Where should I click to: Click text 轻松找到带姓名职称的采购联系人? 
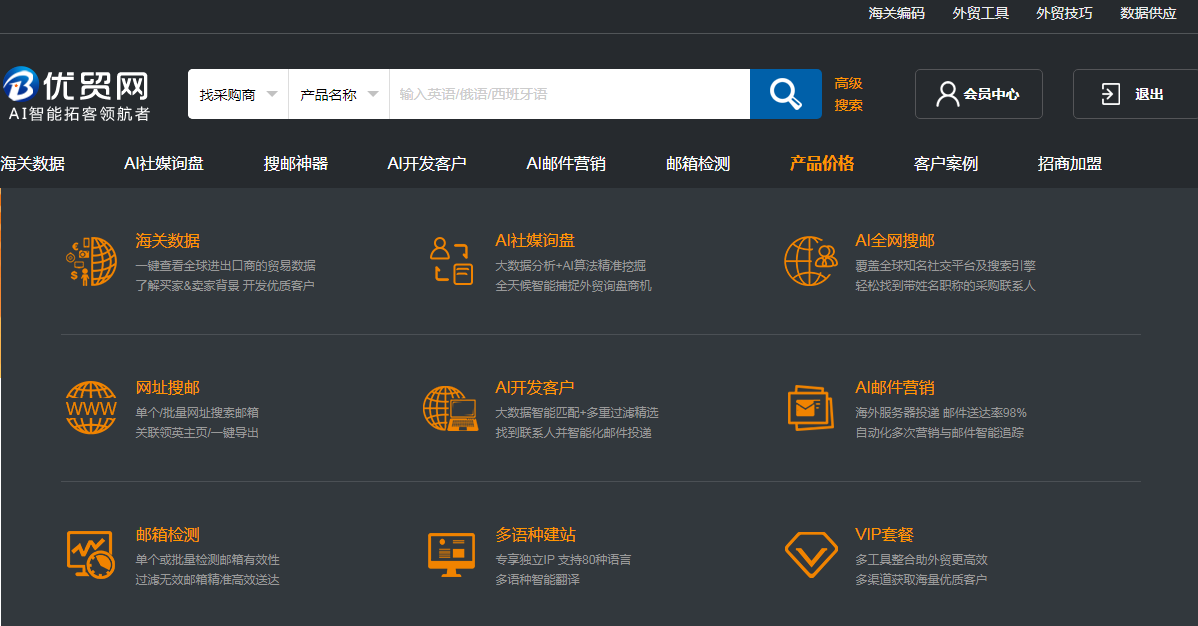945,285
